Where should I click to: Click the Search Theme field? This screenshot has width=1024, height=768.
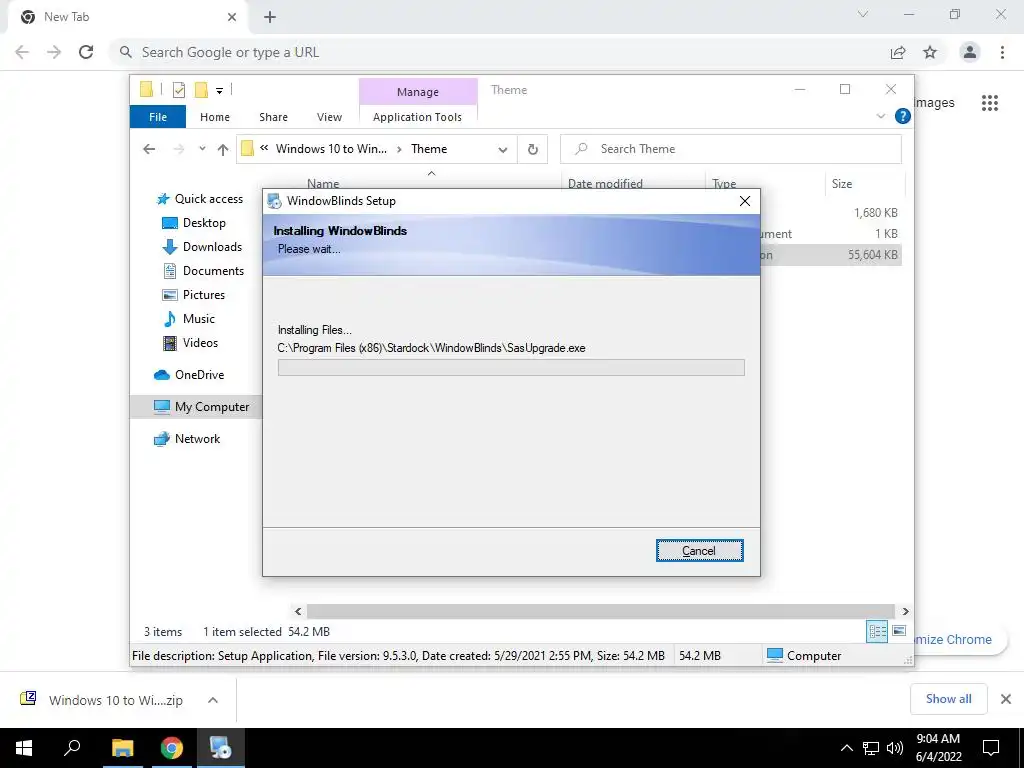click(x=731, y=149)
